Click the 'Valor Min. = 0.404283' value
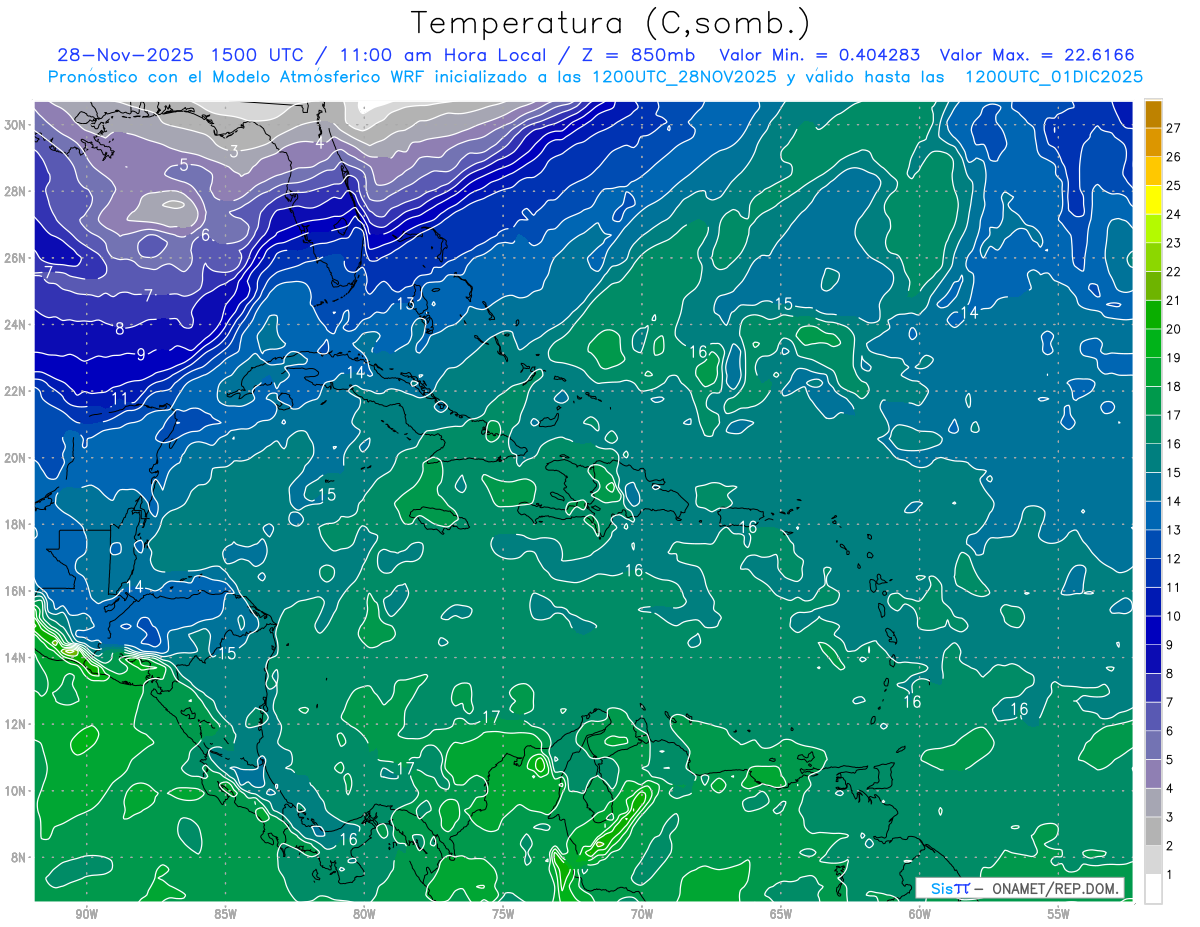Image resolution: width=1200 pixels, height=927 pixels. (820, 55)
